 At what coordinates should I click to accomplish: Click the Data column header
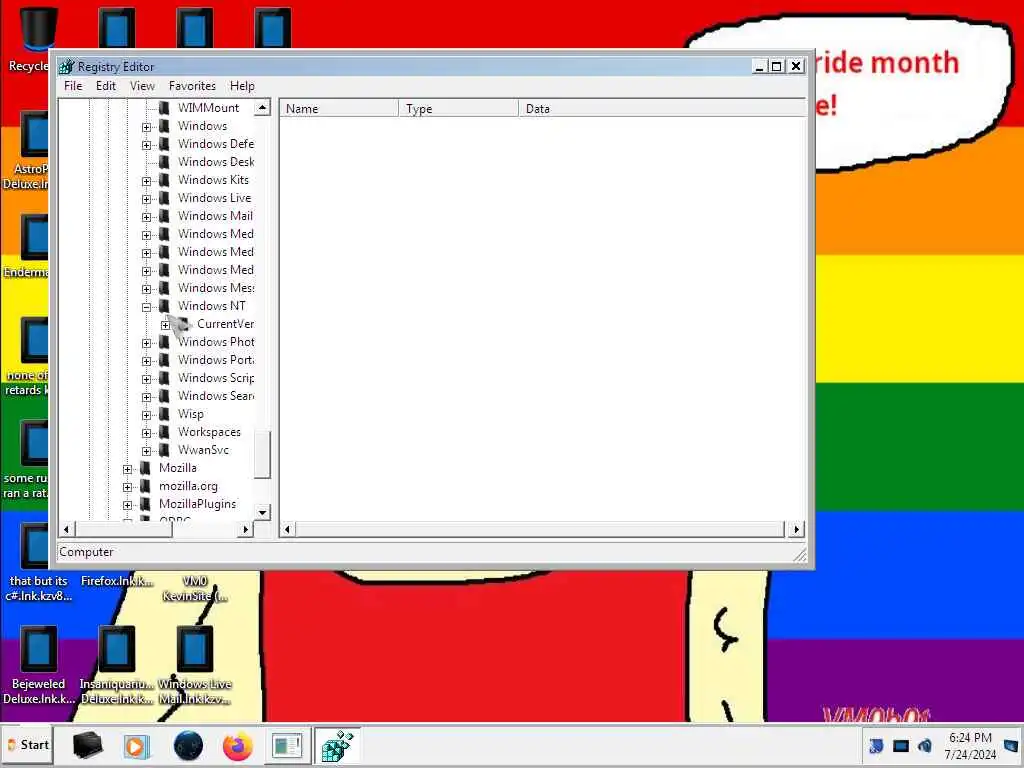[x=662, y=108]
